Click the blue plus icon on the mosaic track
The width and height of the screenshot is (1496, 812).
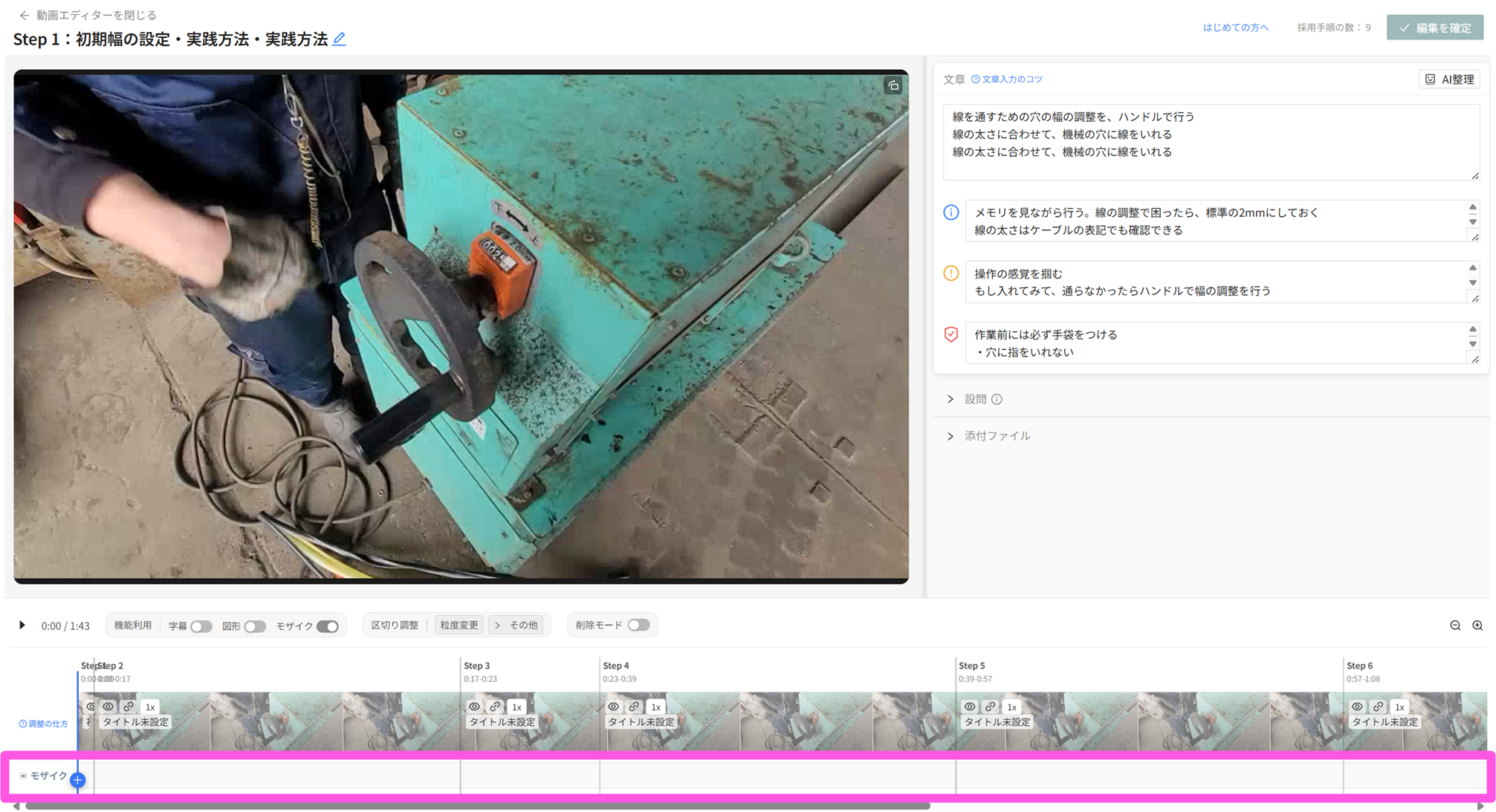click(78, 780)
